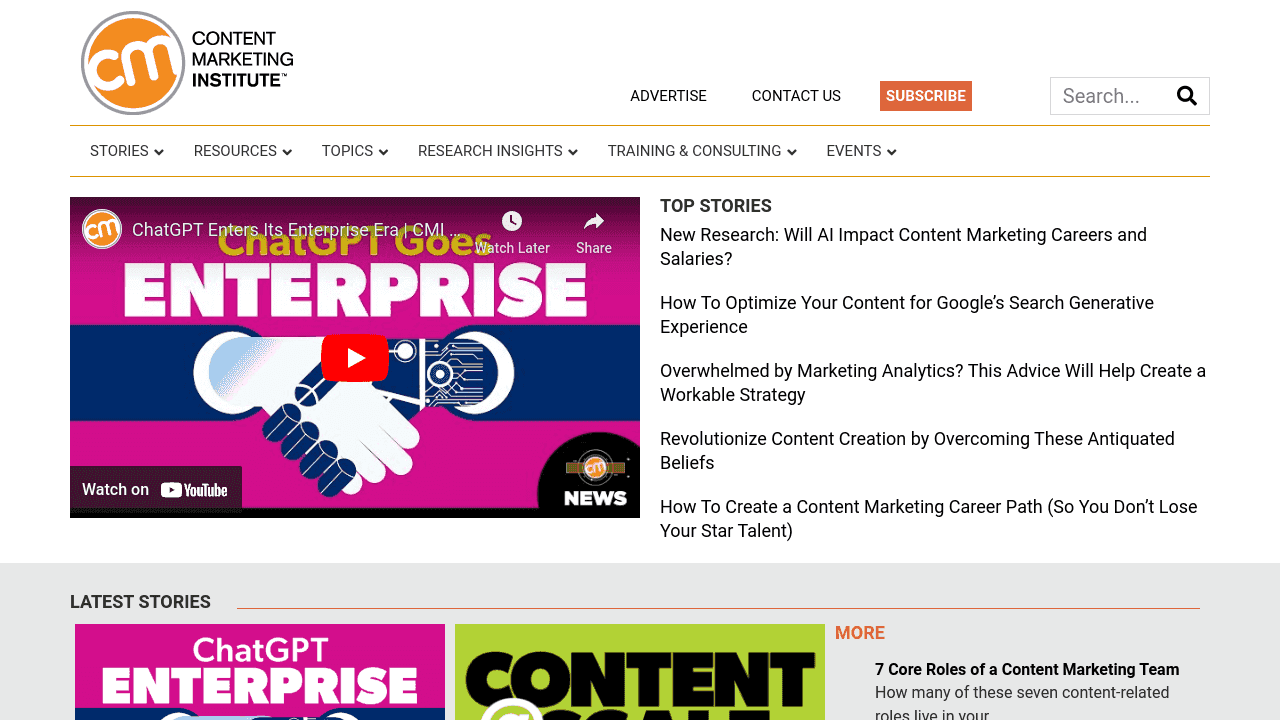
Task: Open 7 Core Roles of Content Marketing Team
Action: point(1027,670)
